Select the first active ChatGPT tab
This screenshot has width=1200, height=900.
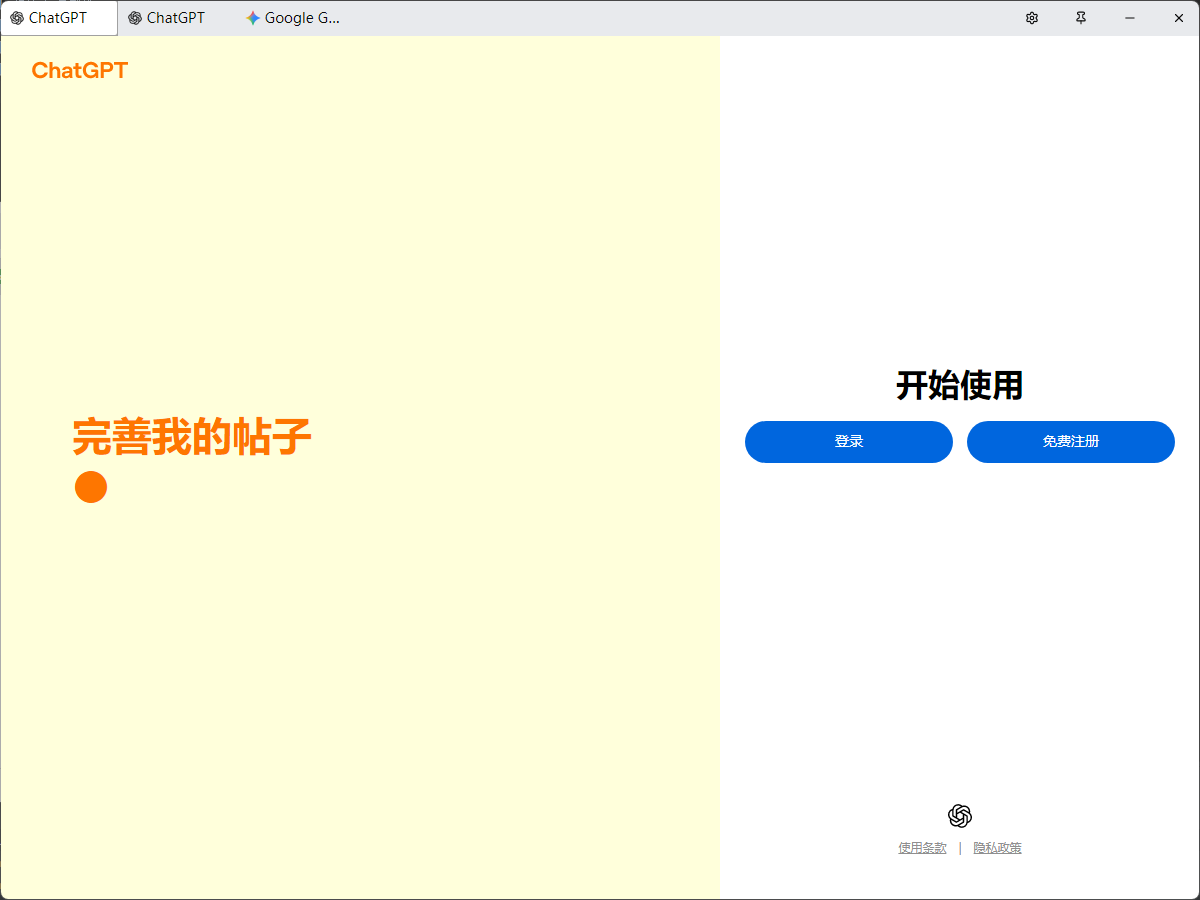click(x=58, y=18)
